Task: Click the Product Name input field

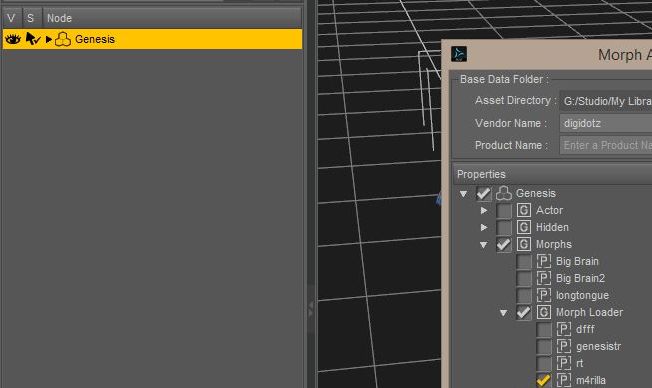Action: coord(606,145)
